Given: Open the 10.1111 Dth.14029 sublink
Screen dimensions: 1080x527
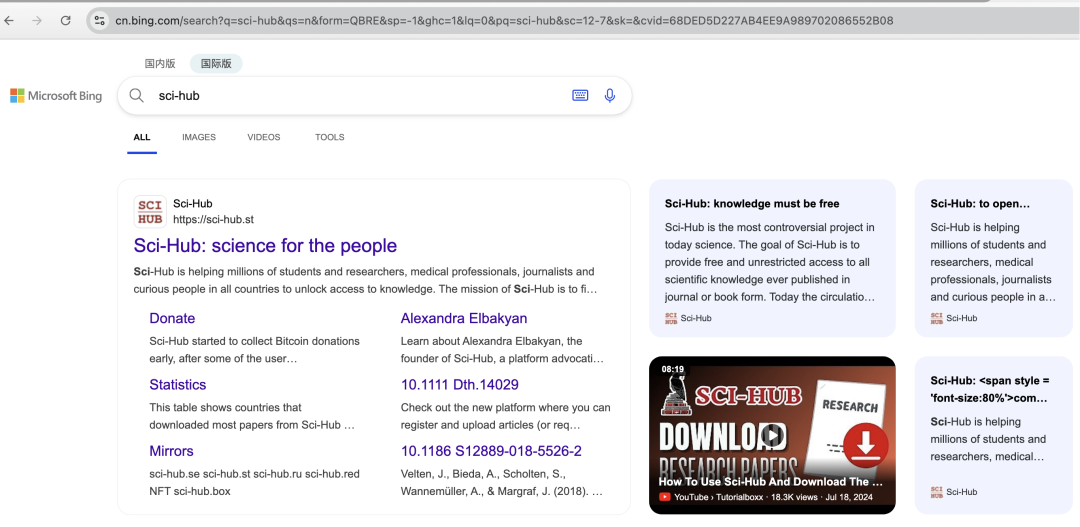Looking at the screenshot, I should coord(460,384).
